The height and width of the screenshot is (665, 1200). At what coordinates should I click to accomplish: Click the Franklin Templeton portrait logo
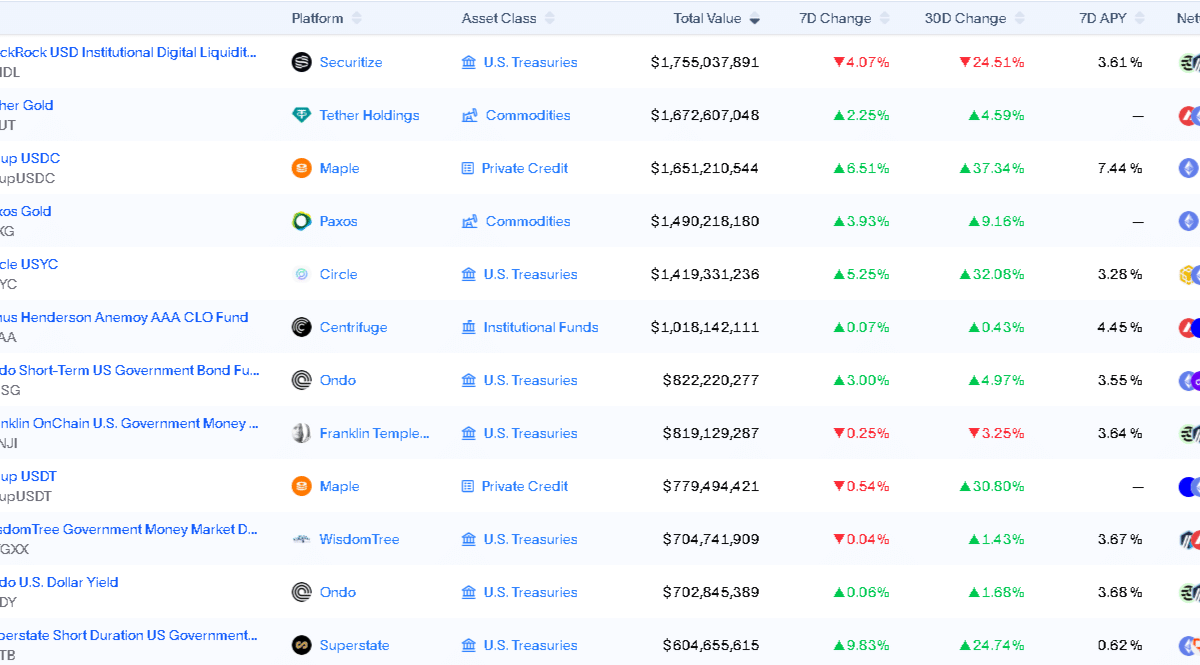[301, 433]
